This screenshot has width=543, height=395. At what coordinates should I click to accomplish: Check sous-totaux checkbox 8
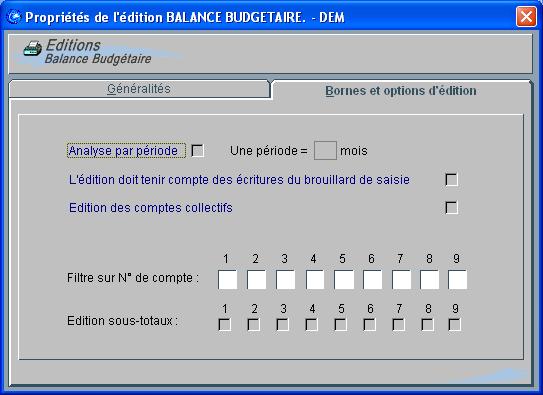[x=428, y=325]
